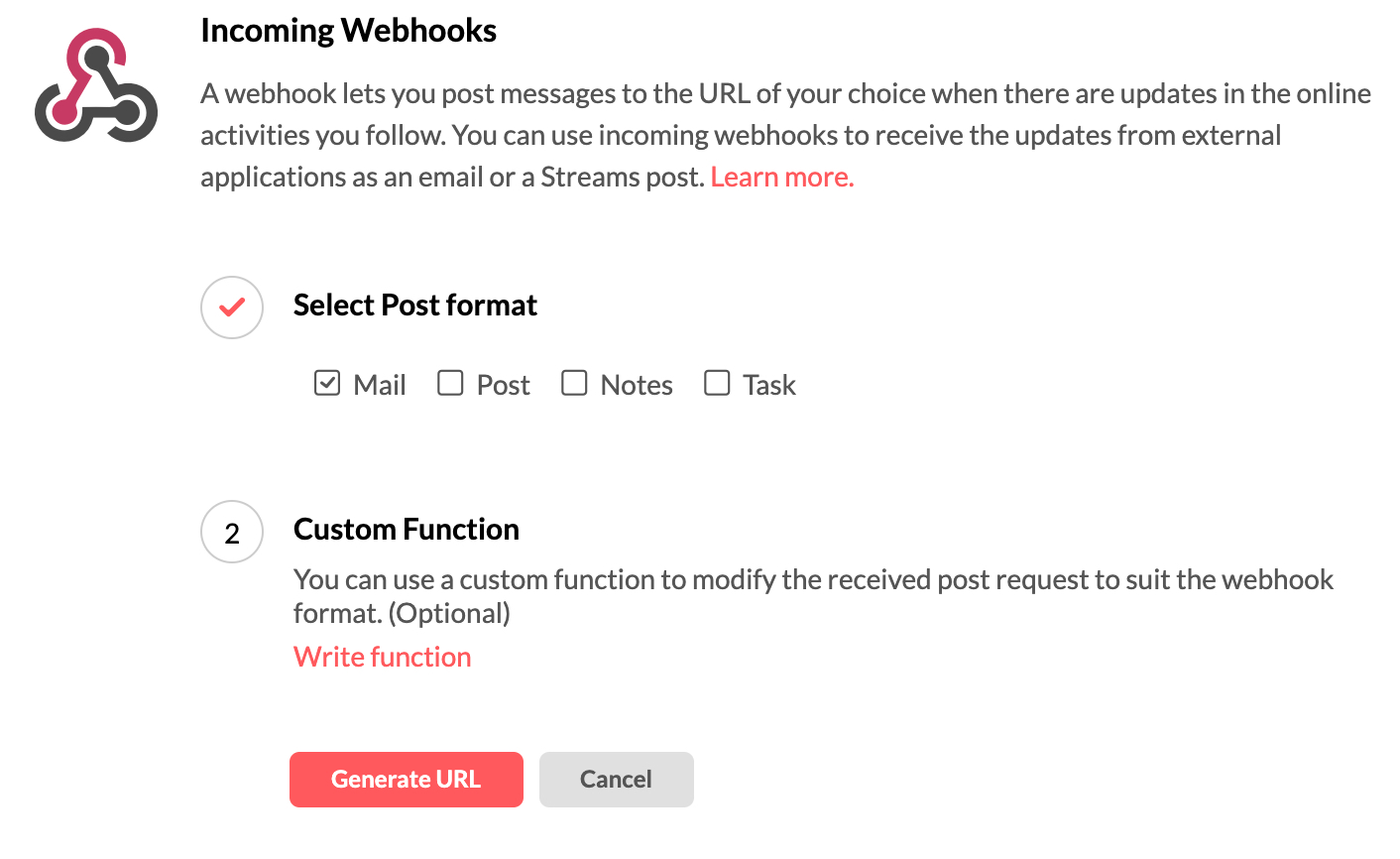
Task: Click the red checkmark step circle
Action: tap(232, 307)
